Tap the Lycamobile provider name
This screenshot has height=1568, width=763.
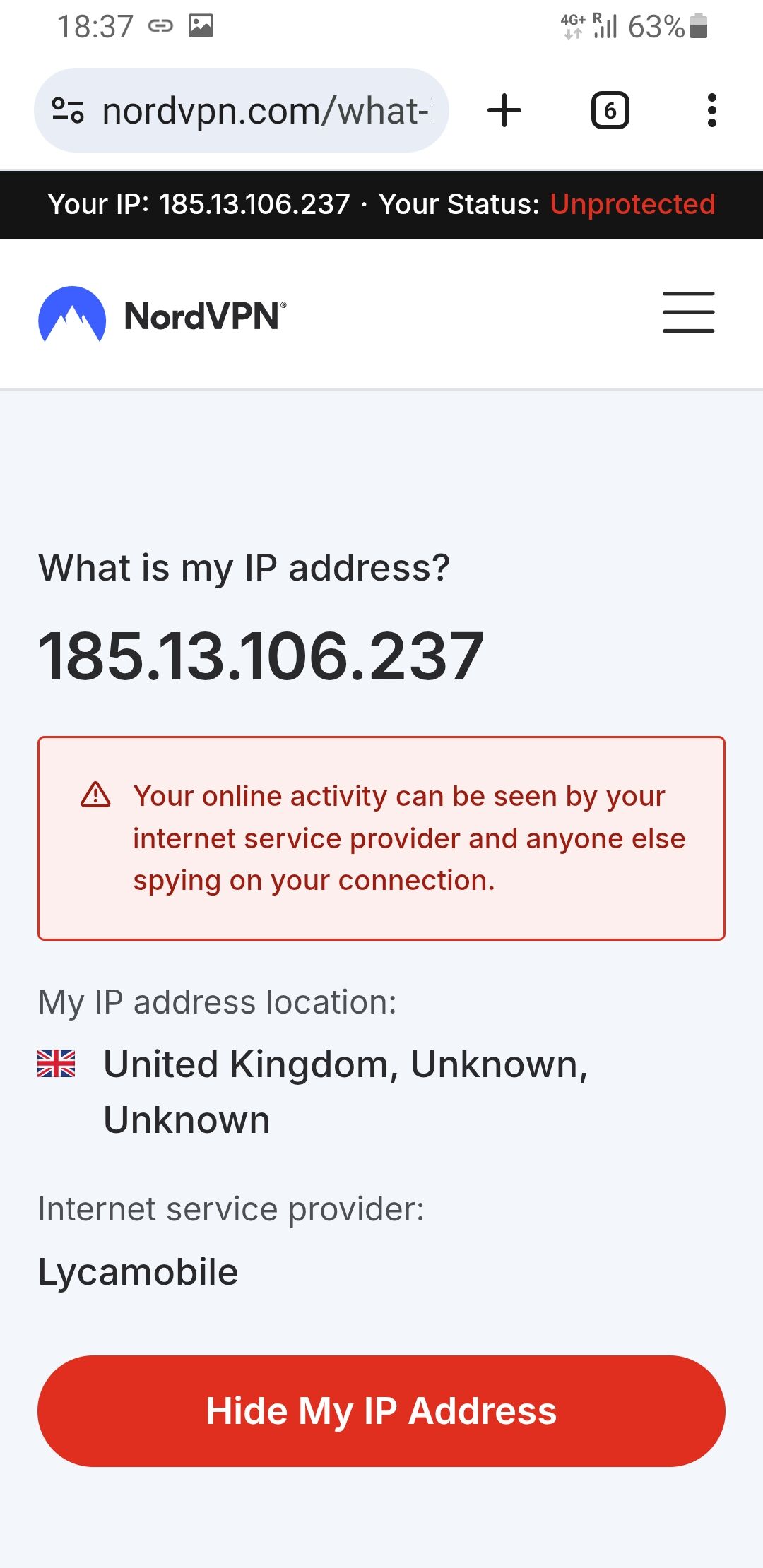point(138,1272)
